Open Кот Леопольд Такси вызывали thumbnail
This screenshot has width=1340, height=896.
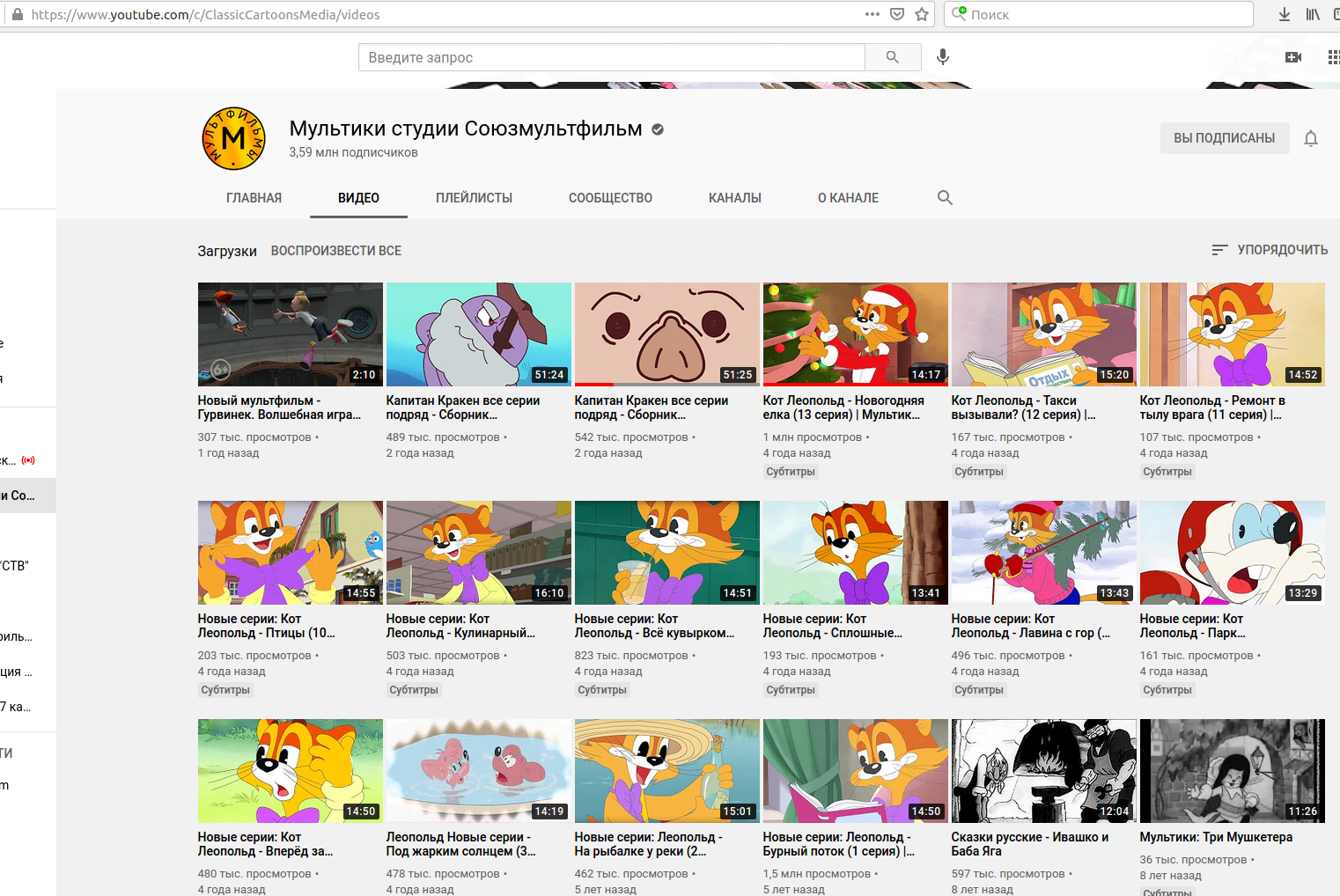[1044, 334]
